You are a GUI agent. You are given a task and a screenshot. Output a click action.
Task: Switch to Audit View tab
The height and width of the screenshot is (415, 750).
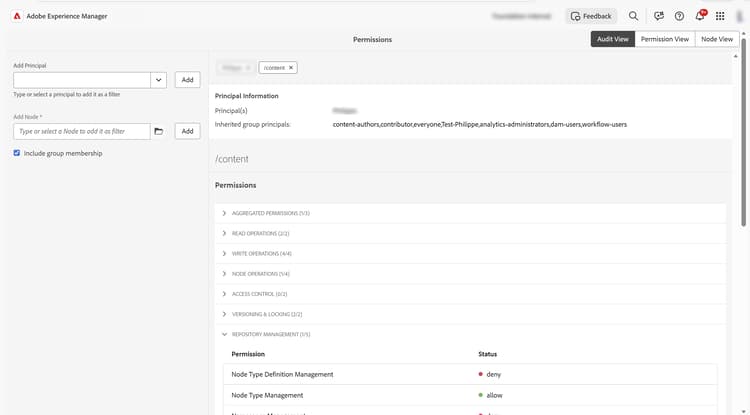coord(613,39)
